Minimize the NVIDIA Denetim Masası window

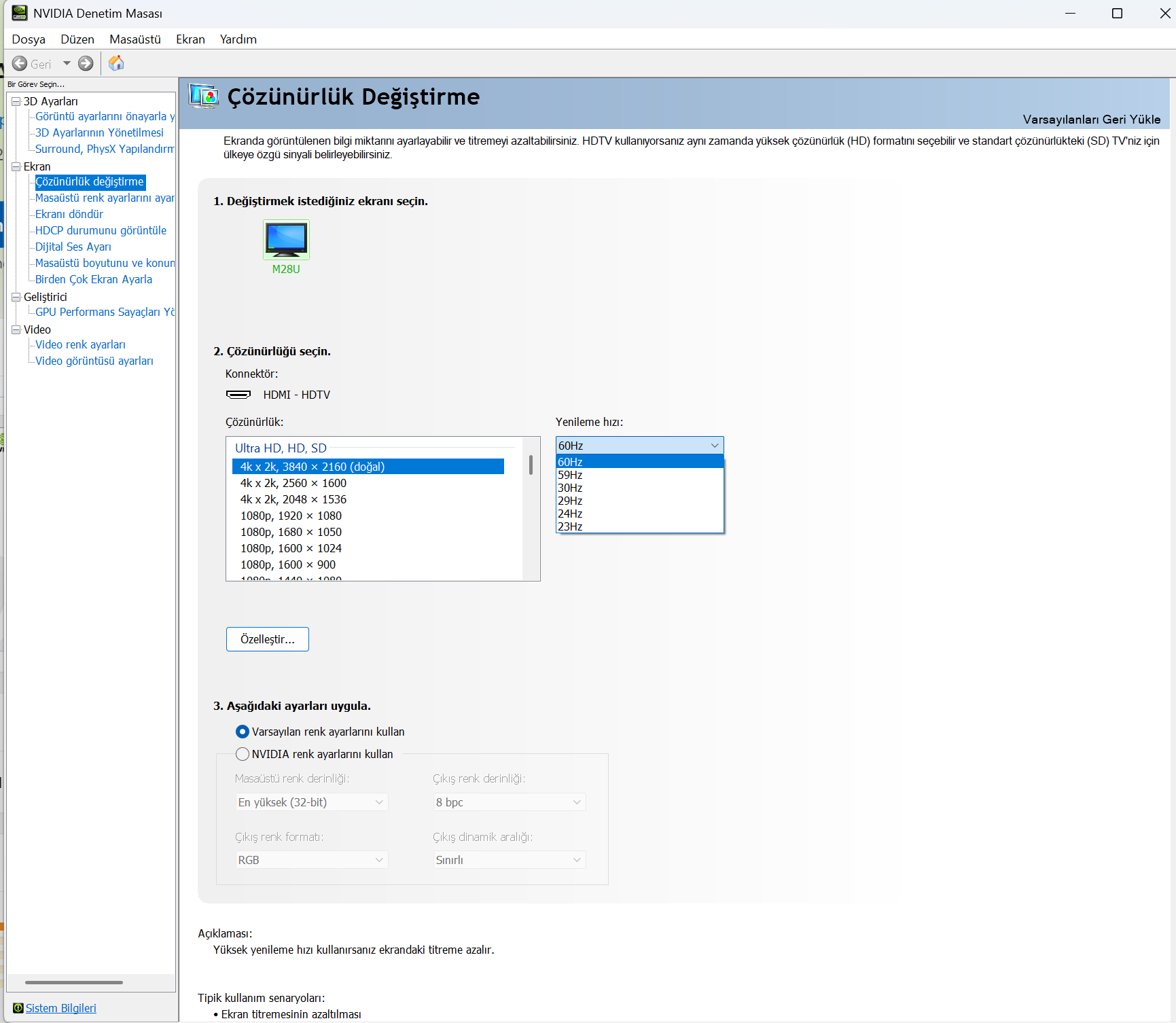(1071, 13)
